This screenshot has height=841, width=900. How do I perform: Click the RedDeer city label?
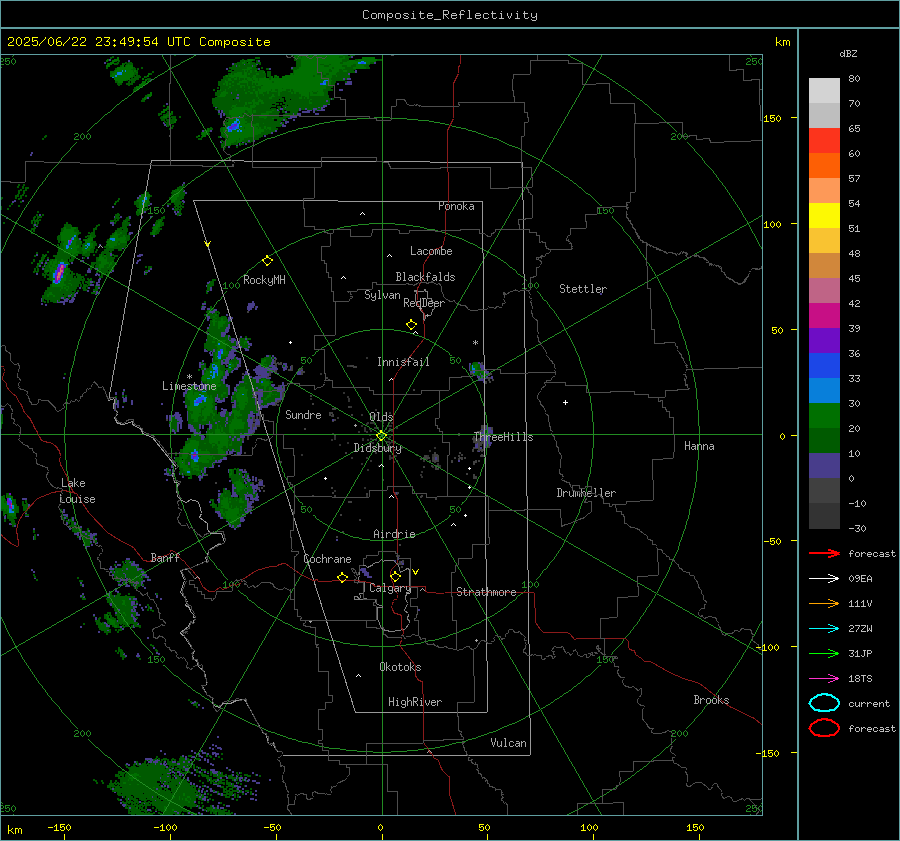tap(424, 303)
